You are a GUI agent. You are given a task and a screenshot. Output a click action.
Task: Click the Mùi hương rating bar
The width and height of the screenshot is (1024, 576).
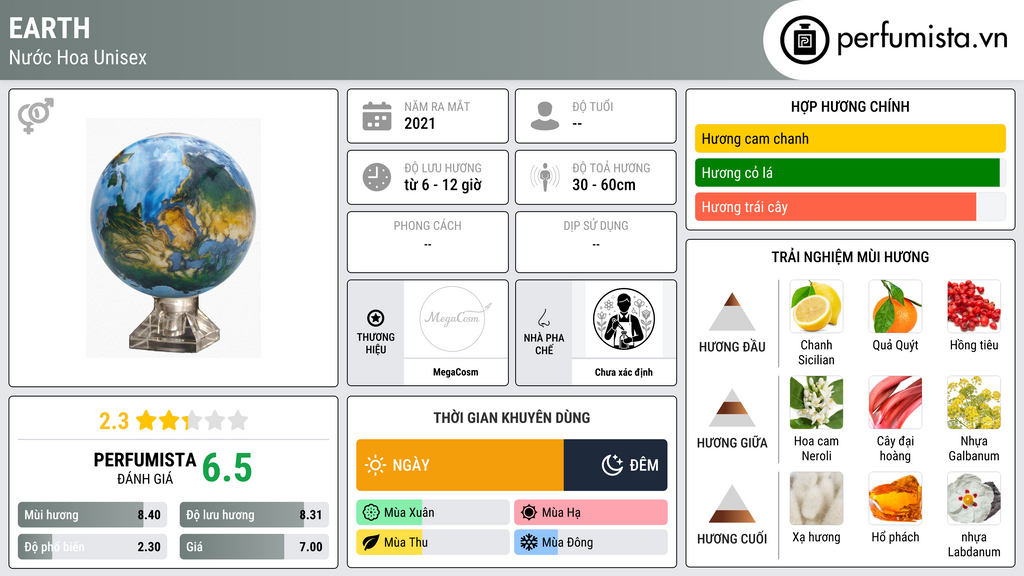click(92, 515)
